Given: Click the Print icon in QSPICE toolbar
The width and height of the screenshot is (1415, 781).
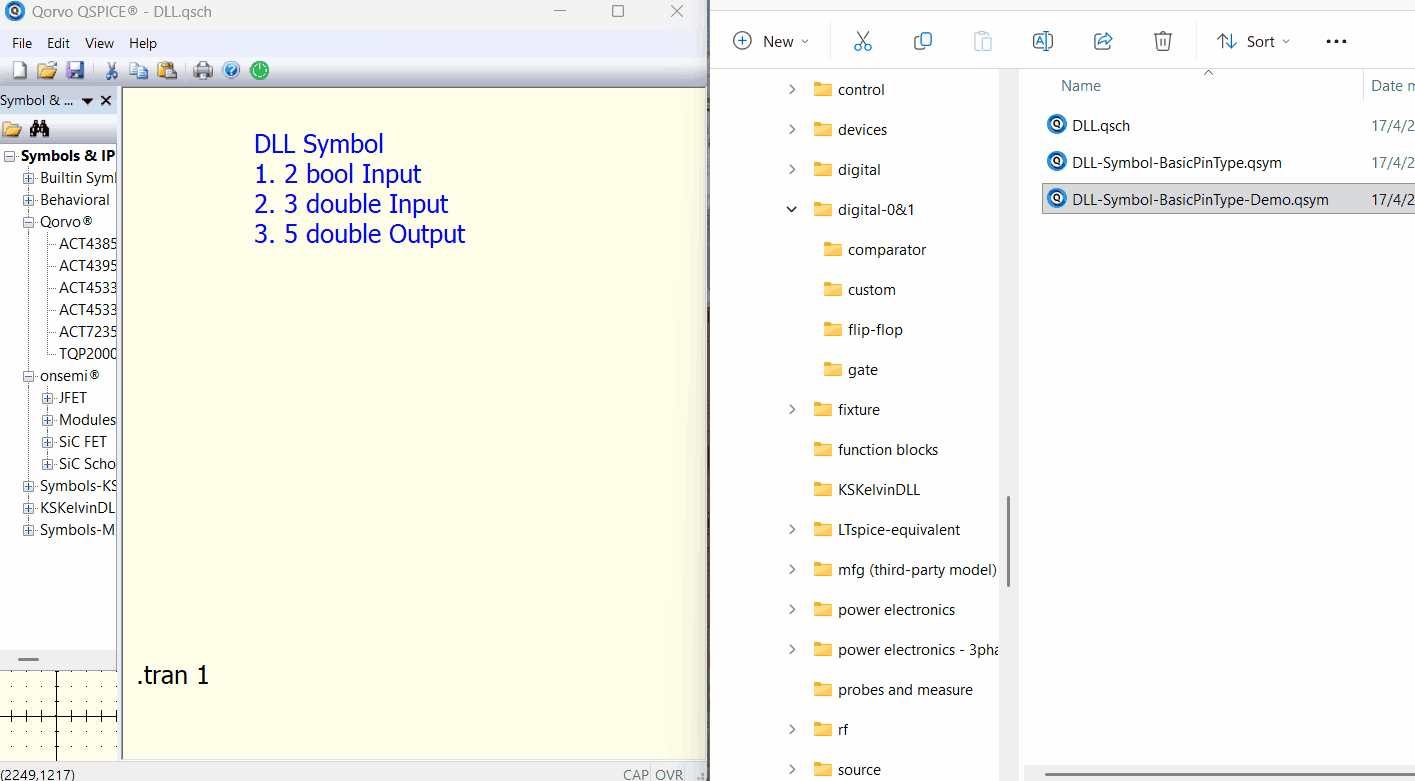Looking at the screenshot, I should click(x=203, y=70).
